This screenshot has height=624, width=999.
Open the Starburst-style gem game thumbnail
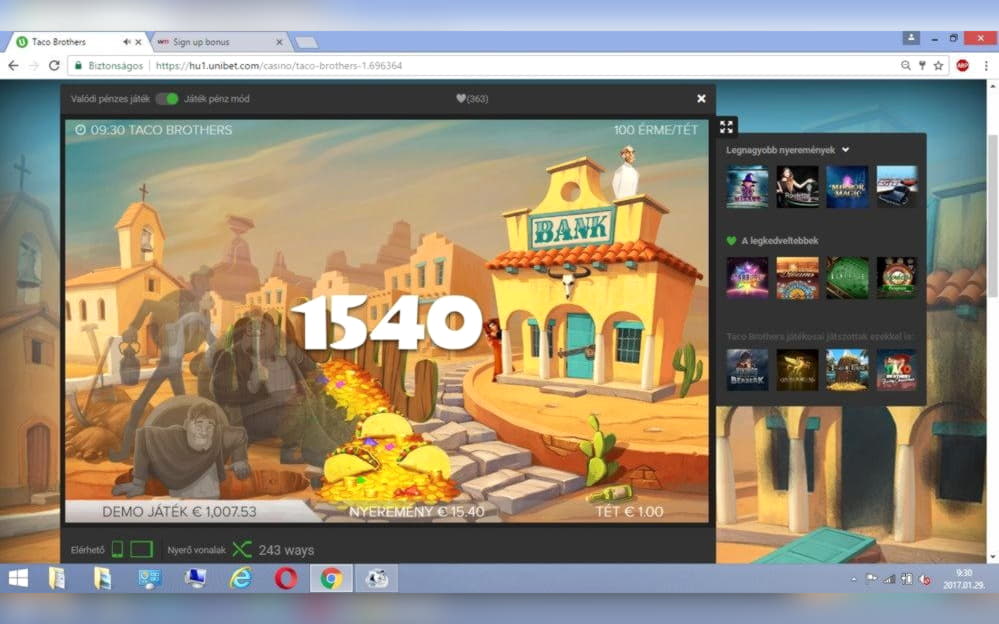[747, 278]
